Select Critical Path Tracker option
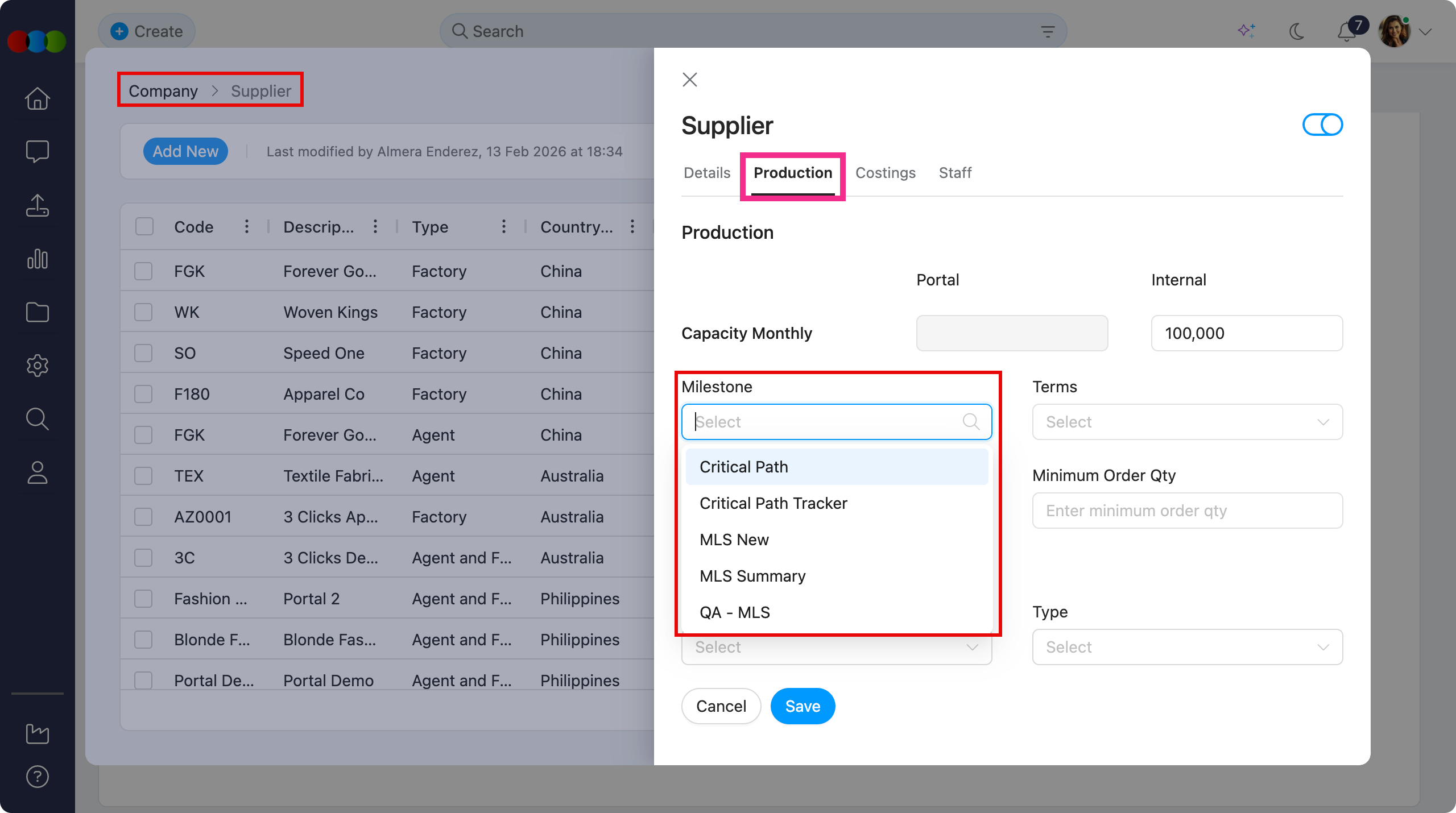This screenshot has width=1456, height=813. tap(837, 503)
